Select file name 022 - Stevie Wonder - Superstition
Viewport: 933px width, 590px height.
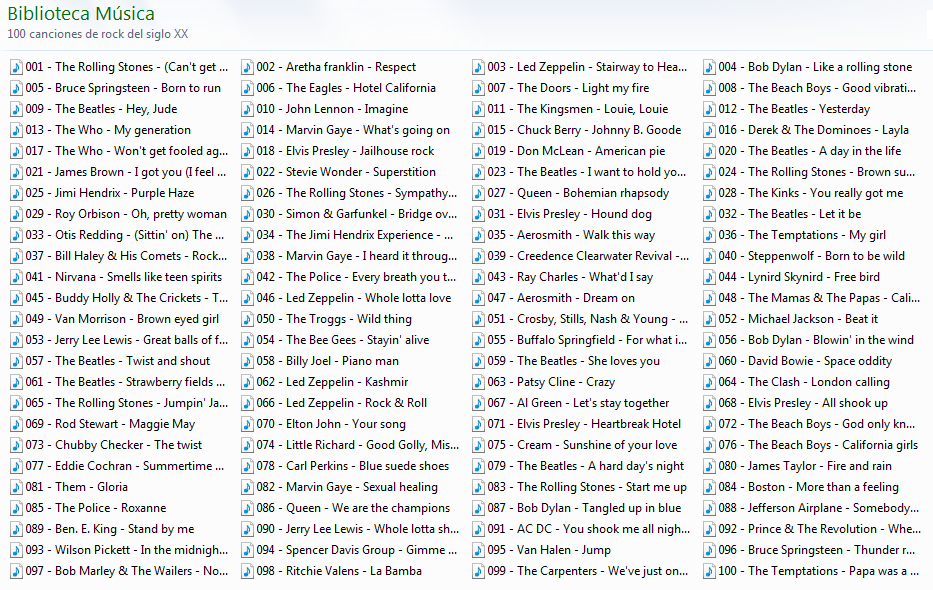(346, 172)
